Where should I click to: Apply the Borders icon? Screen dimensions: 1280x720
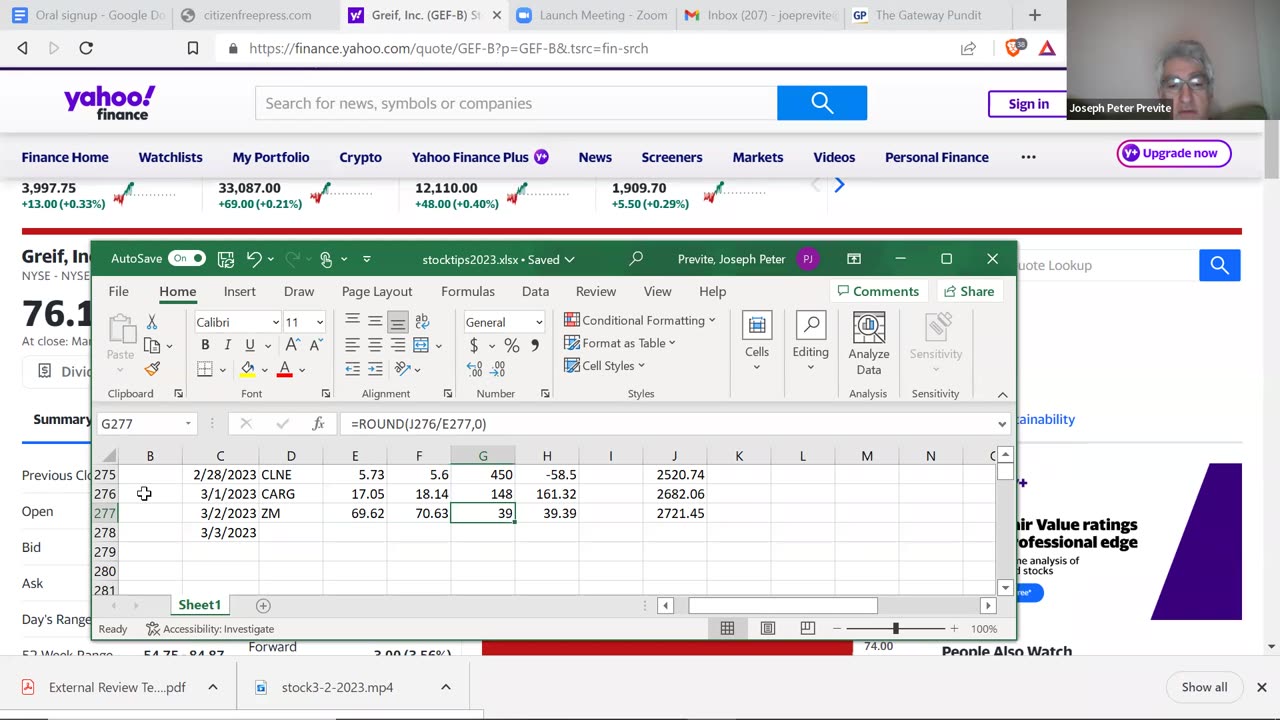pos(205,369)
